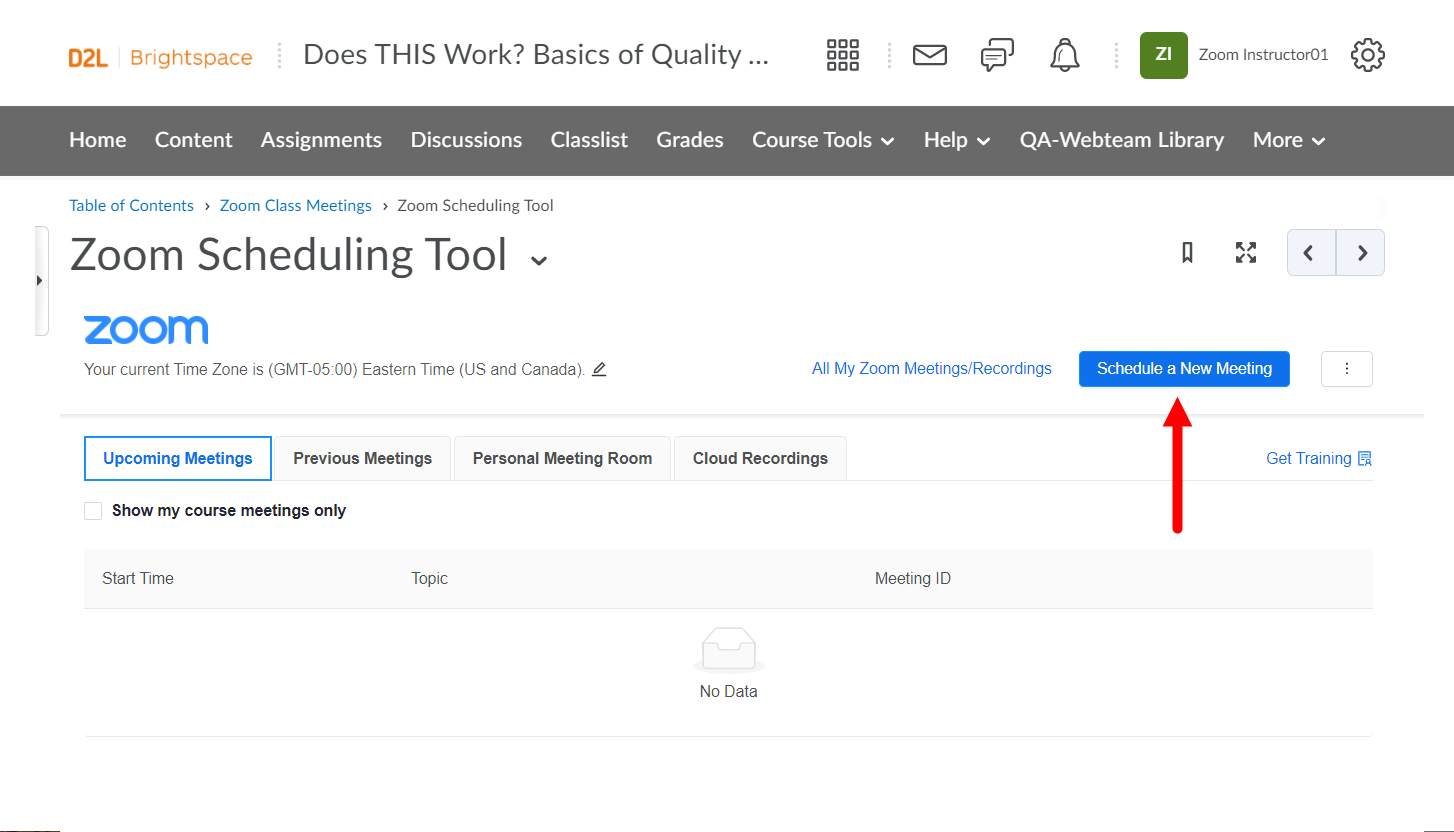This screenshot has height=832, width=1454.
Task: Open the update alerts bell icon
Action: point(1065,55)
